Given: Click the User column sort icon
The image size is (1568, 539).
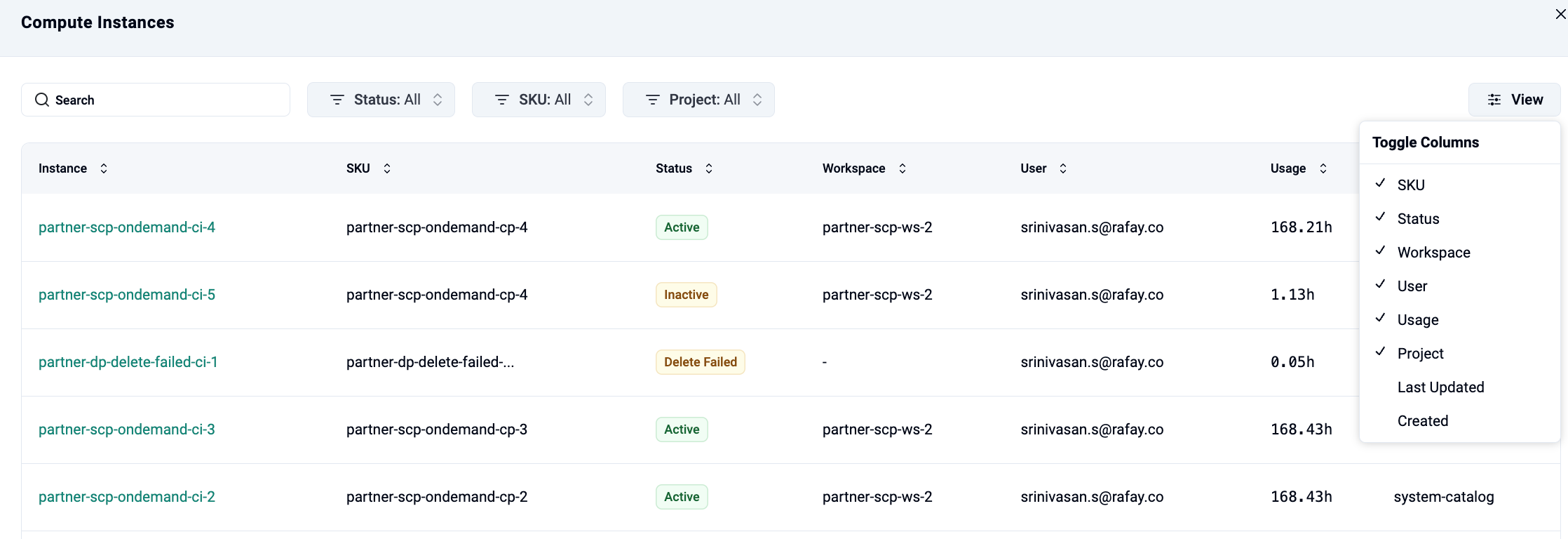Looking at the screenshot, I should click(x=1063, y=168).
